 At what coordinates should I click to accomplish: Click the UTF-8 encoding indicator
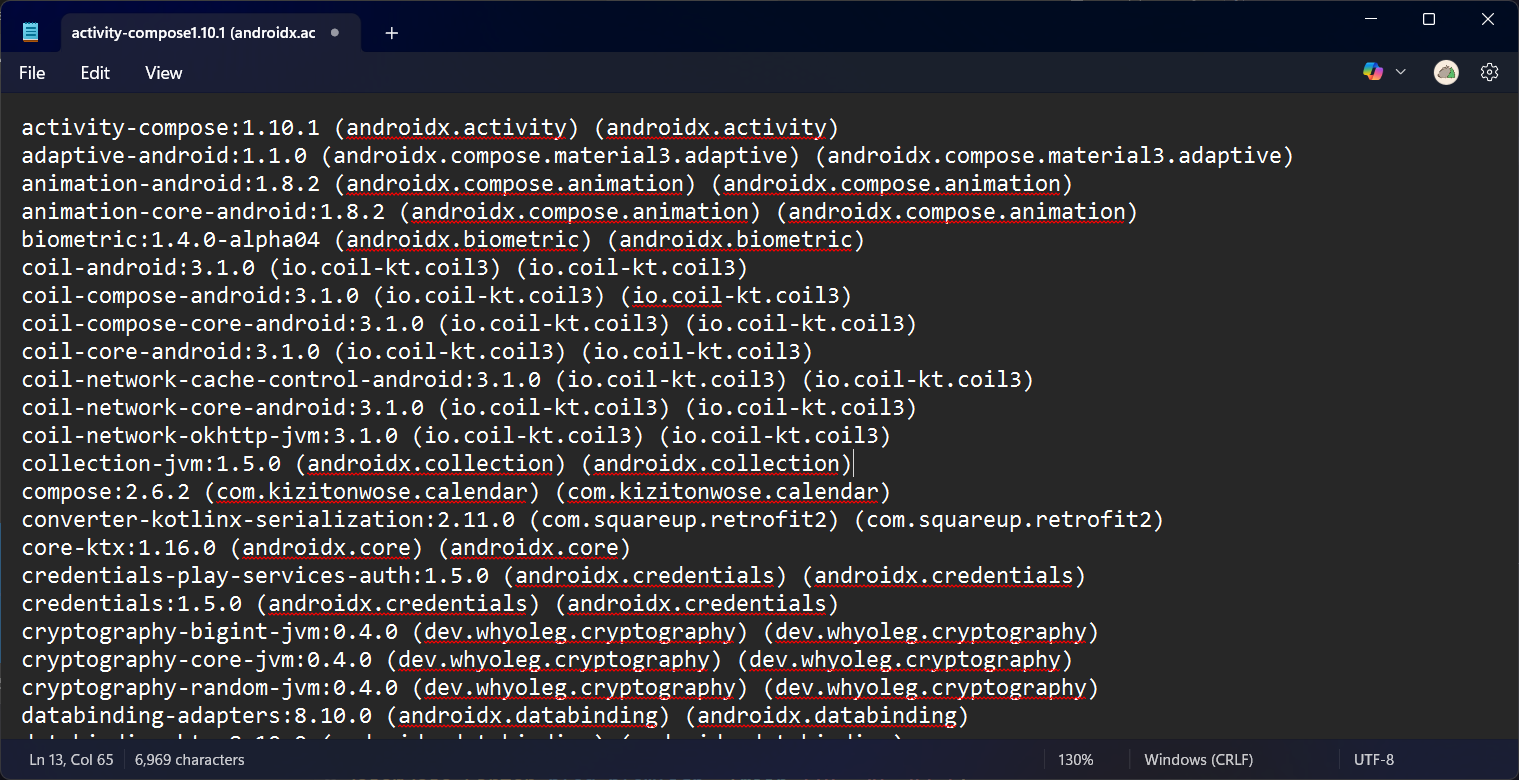[1374, 760]
